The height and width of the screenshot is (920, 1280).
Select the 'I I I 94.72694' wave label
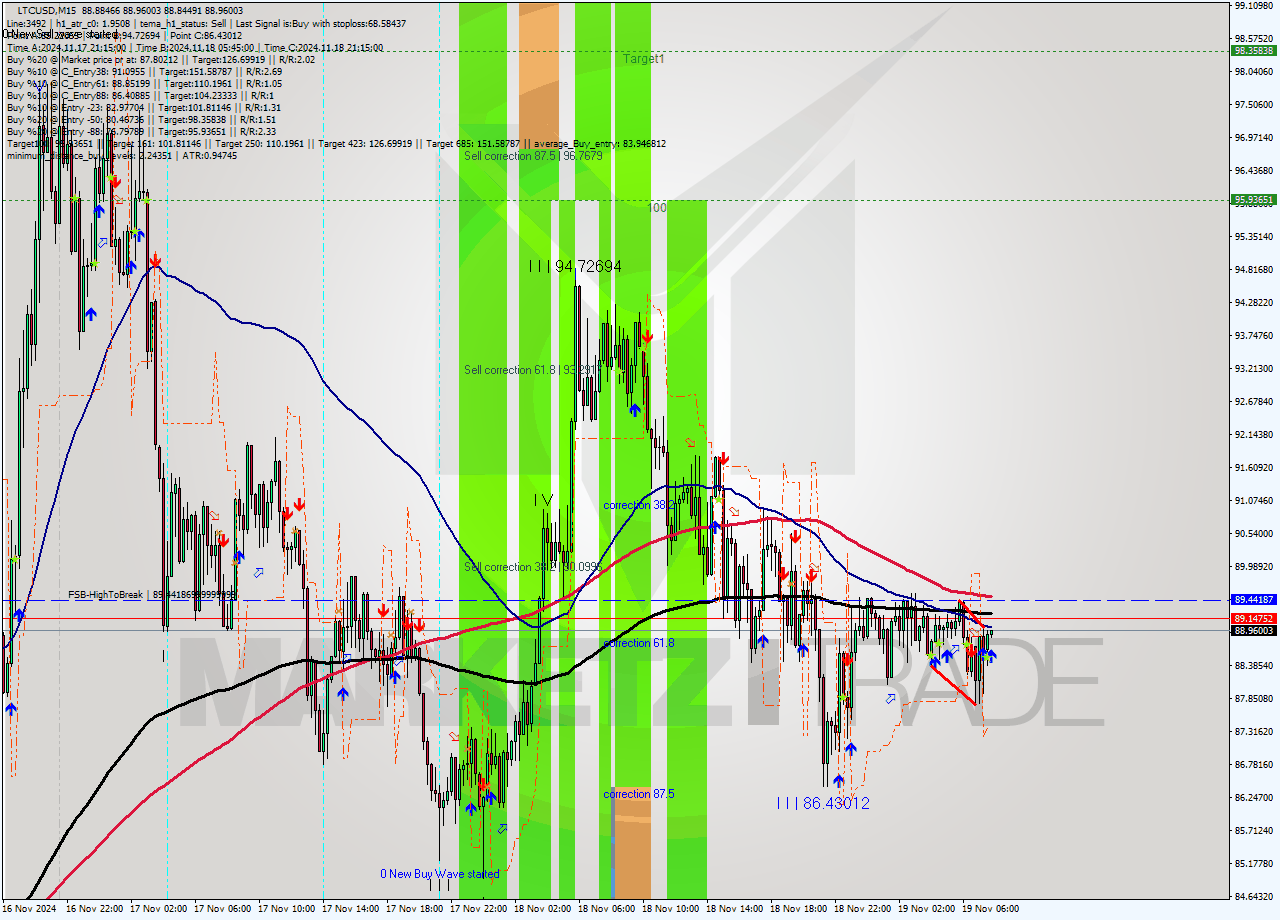pyautogui.click(x=575, y=266)
